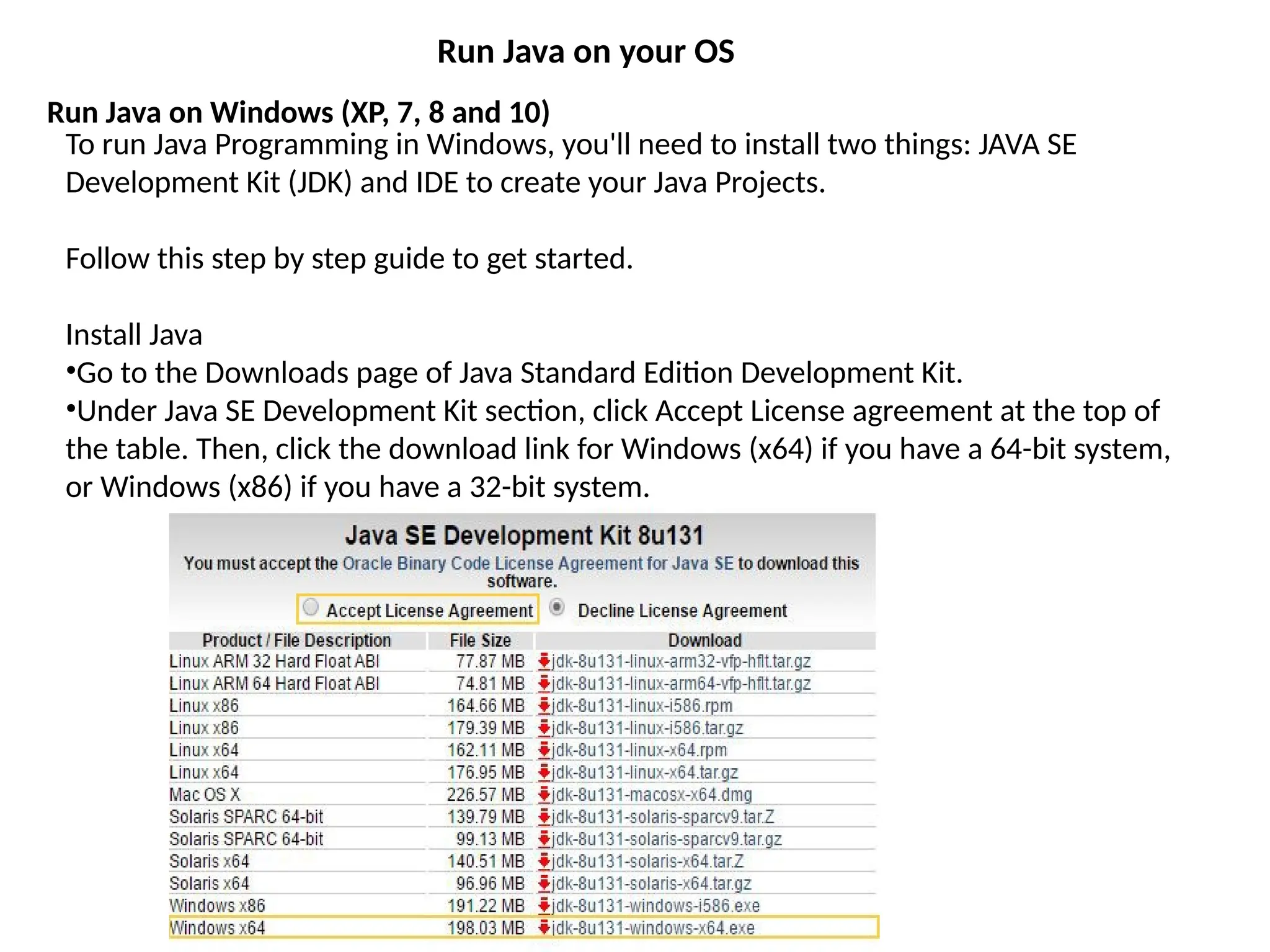Click the Install Java subheading
Screen dimensions: 1270x952
(134, 335)
